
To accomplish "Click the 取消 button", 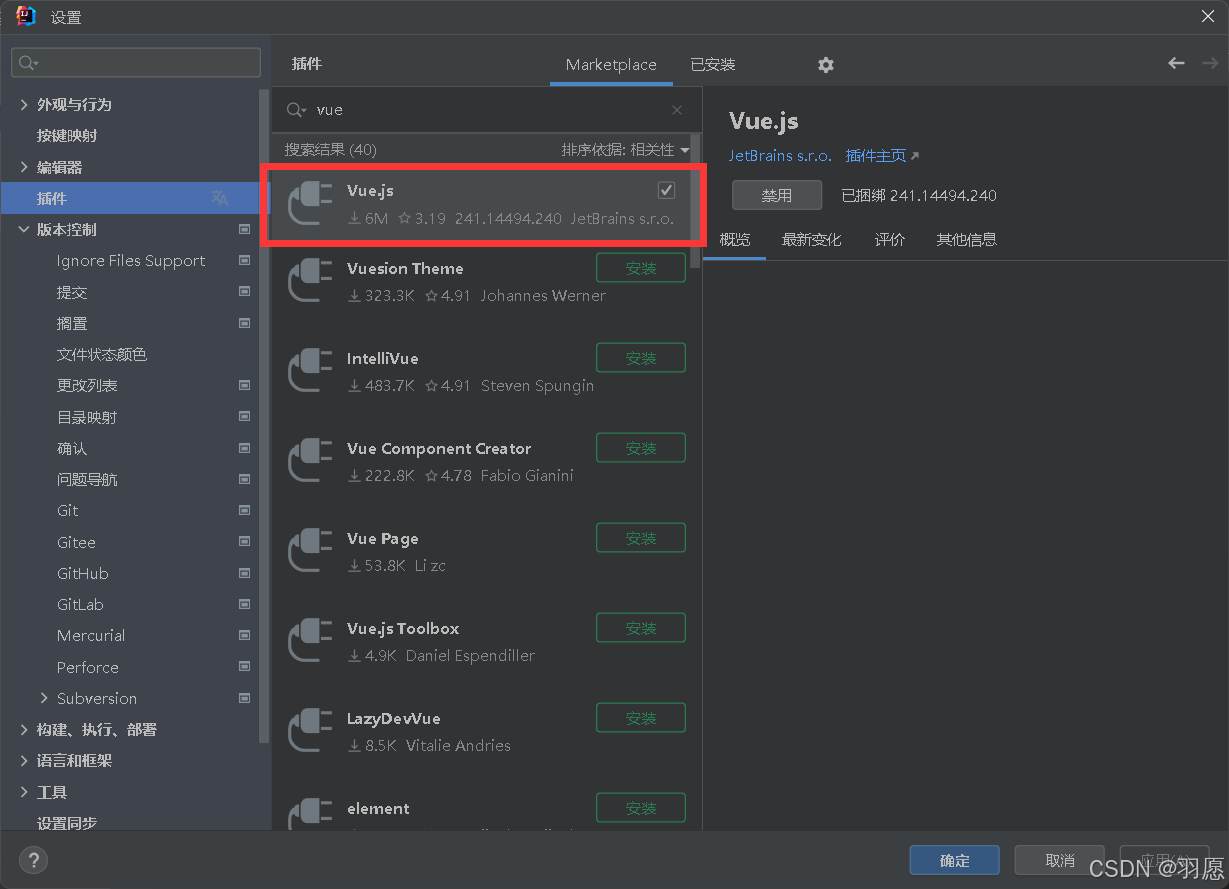I will pos(1060,860).
